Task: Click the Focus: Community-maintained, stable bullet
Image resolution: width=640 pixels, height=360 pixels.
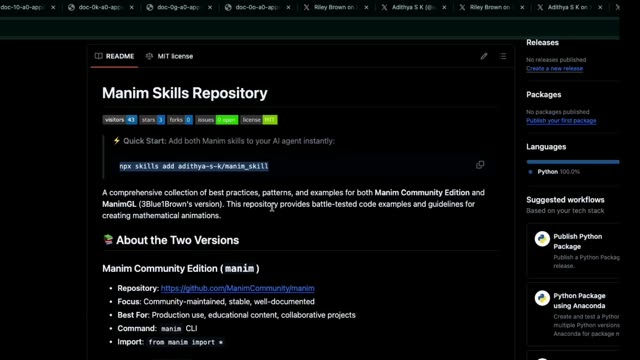Action: [x=216, y=302]
